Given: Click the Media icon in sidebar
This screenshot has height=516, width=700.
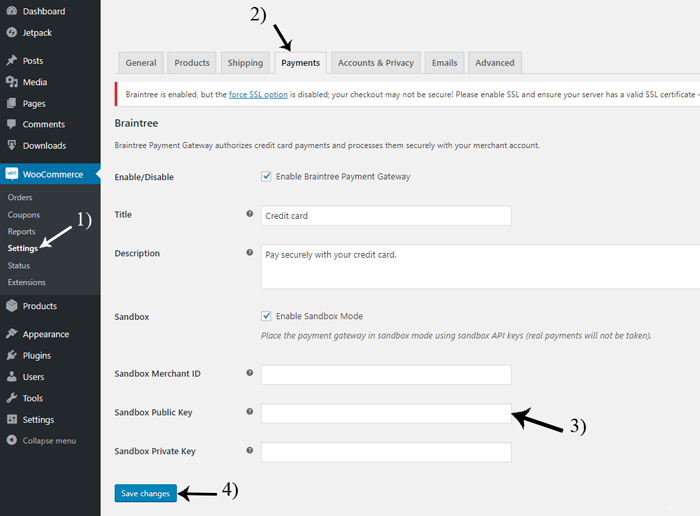Looking at the screenshot, I should (x=12, y=82).
